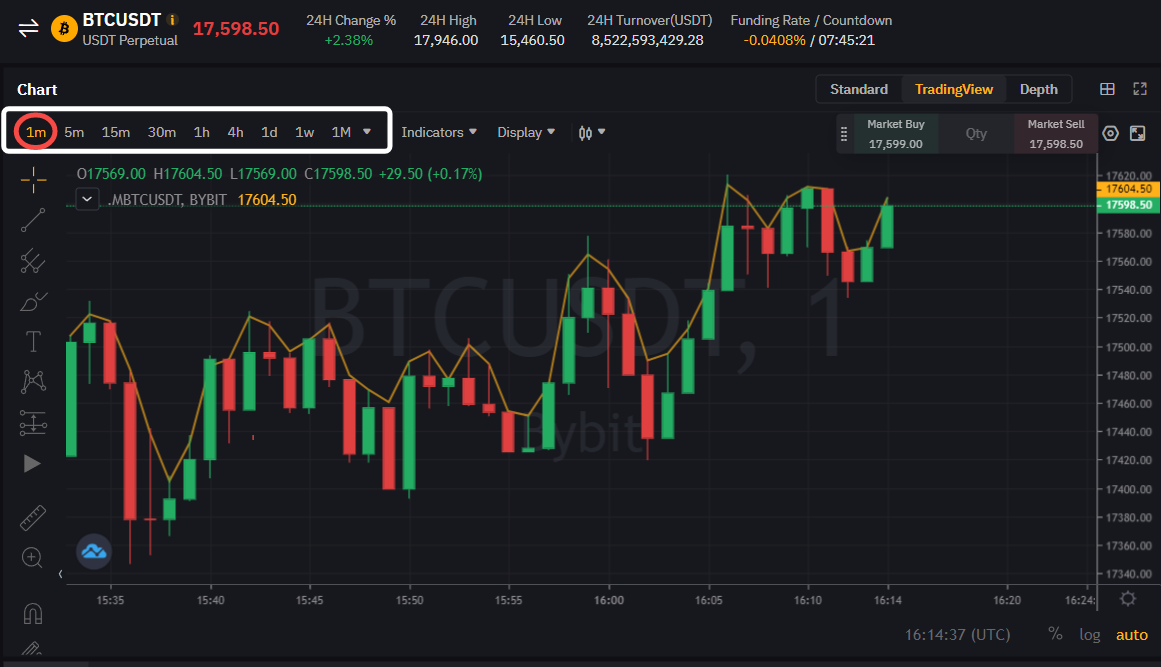
Task: Expand the Display dropdown menu
Action: click(x=526, y=132)
